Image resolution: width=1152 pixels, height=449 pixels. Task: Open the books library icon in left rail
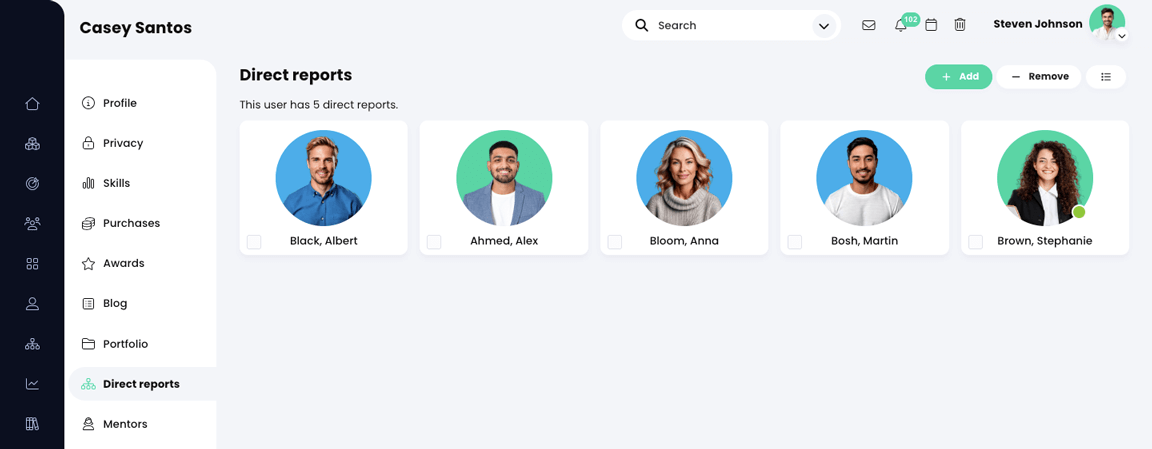tap(32, 424)
